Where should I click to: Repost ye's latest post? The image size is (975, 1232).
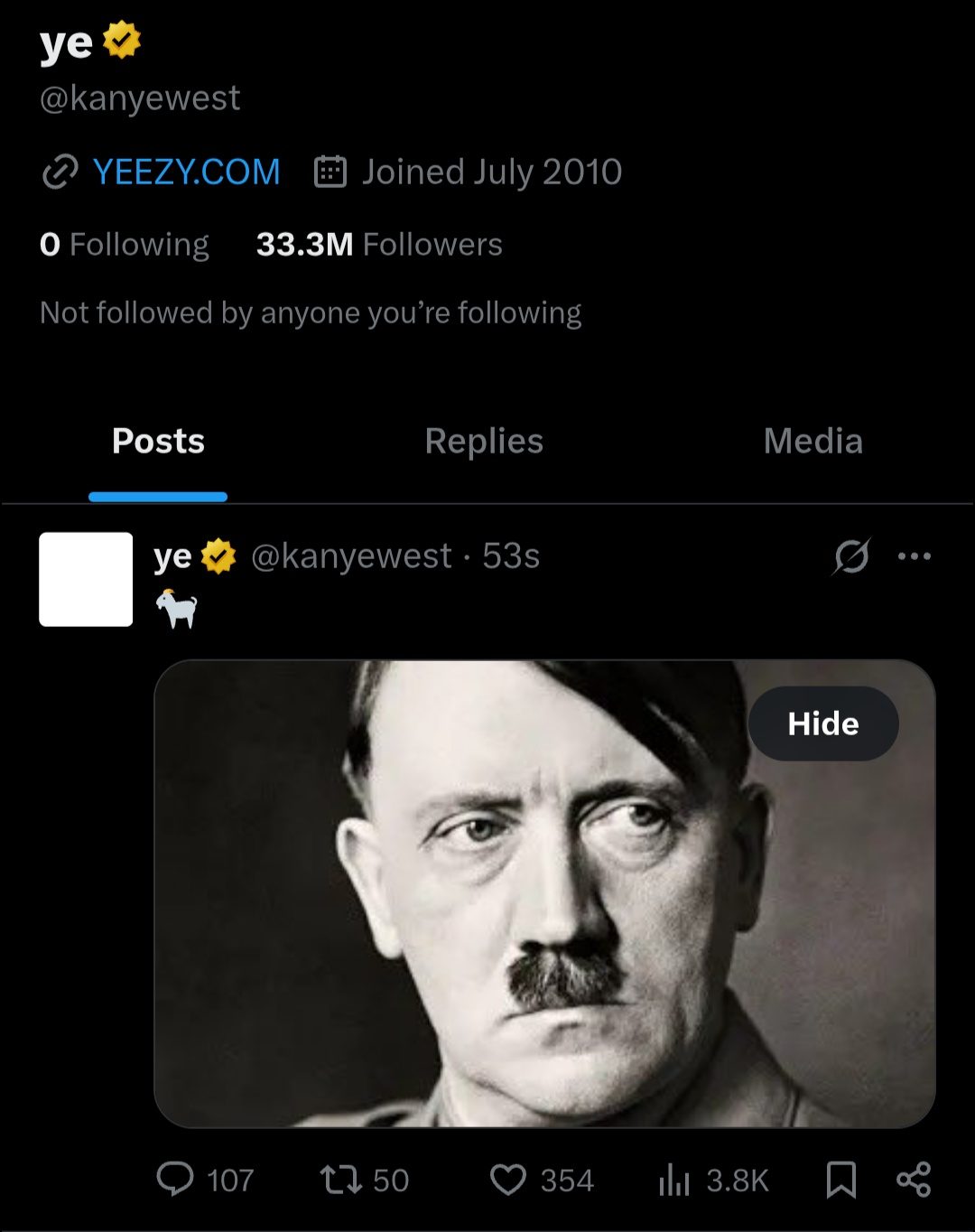340,1179
